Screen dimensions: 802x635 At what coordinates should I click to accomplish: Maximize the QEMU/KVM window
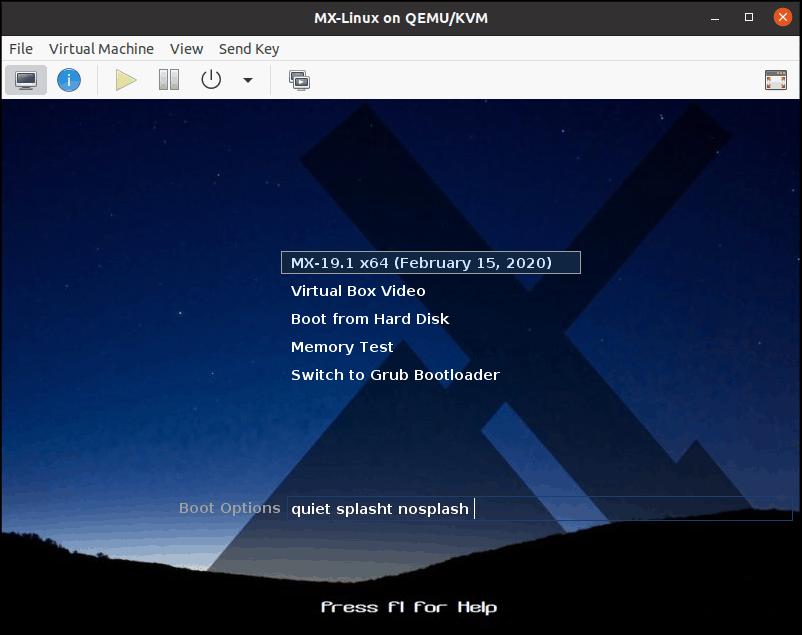point(749,17)
